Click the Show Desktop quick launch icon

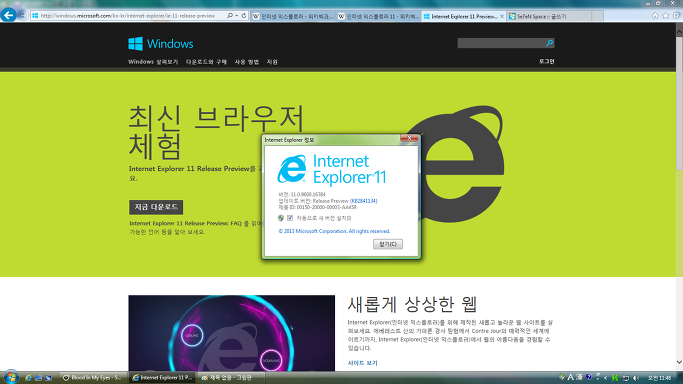click(38, 378)
